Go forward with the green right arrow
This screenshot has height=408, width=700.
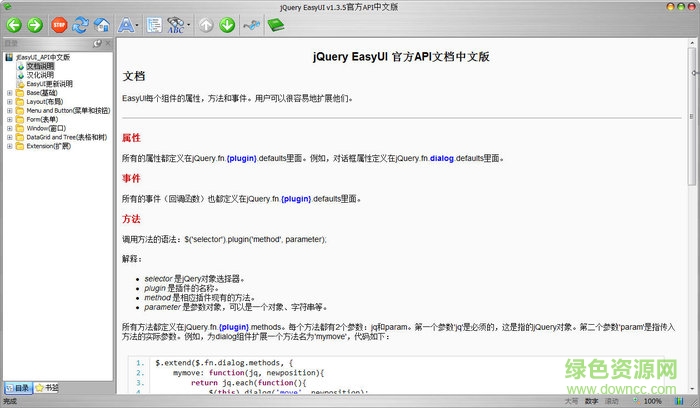coord(35,25)
